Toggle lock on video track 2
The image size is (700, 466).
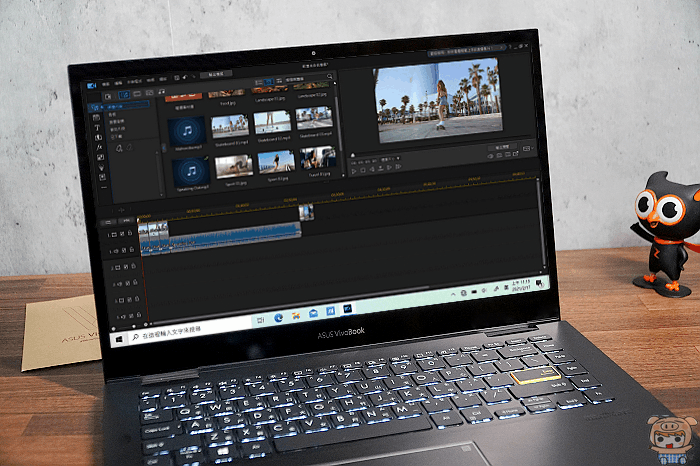pos(133,266)
